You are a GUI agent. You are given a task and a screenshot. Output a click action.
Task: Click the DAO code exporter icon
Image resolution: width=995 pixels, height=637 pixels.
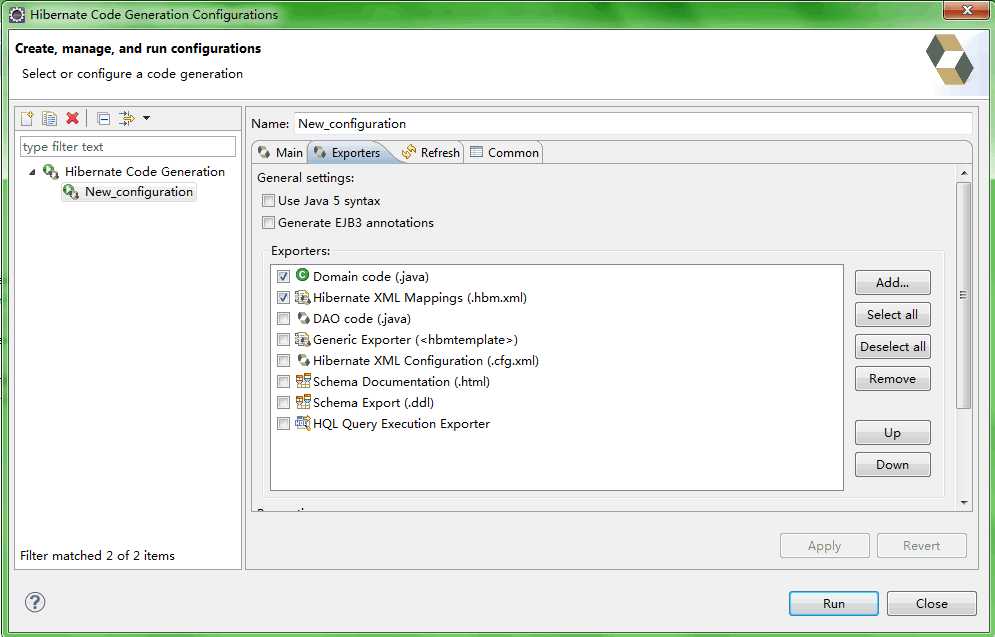point(303,318)
